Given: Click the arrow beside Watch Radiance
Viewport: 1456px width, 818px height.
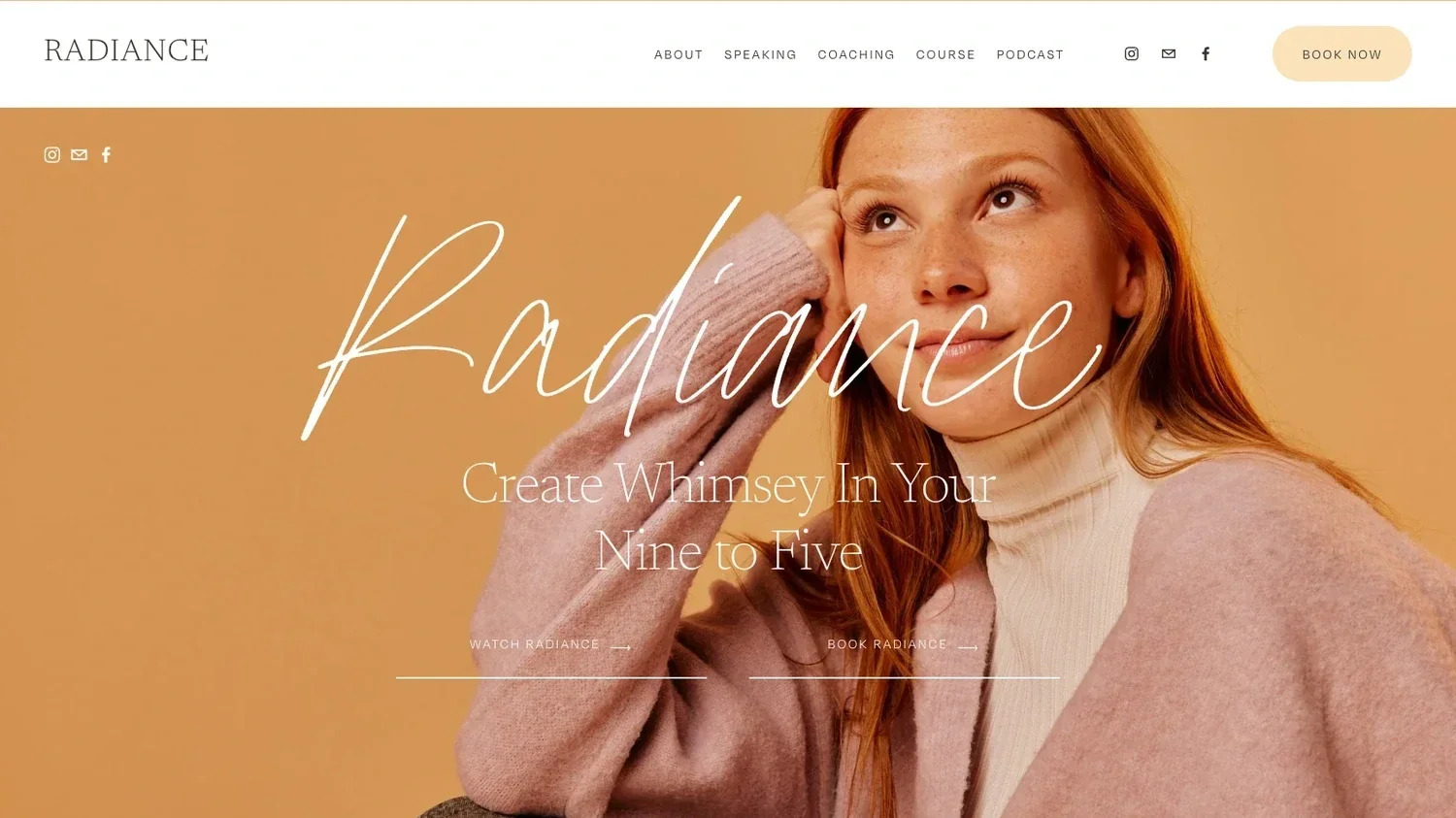Looking at the screenshot, I should 621,646.
